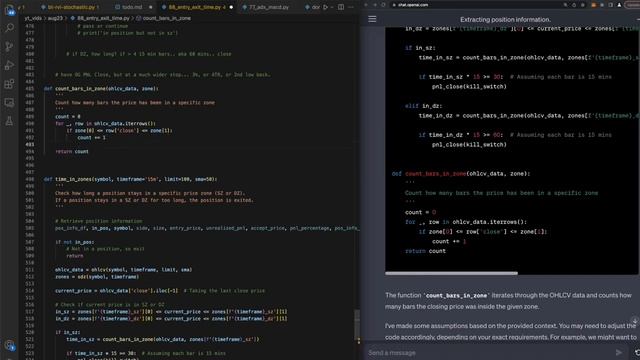Open the editor more actions ellipsis
The width and height of the screenshot is (640, 360).
[x=351, y=7]
